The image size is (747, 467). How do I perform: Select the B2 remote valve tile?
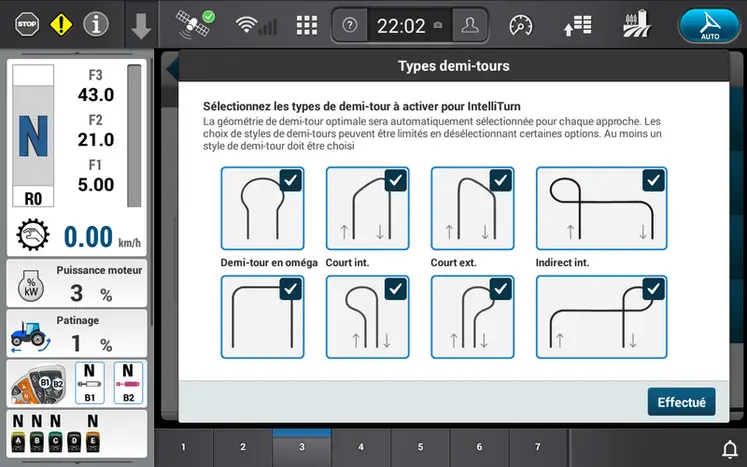(128, 383)
